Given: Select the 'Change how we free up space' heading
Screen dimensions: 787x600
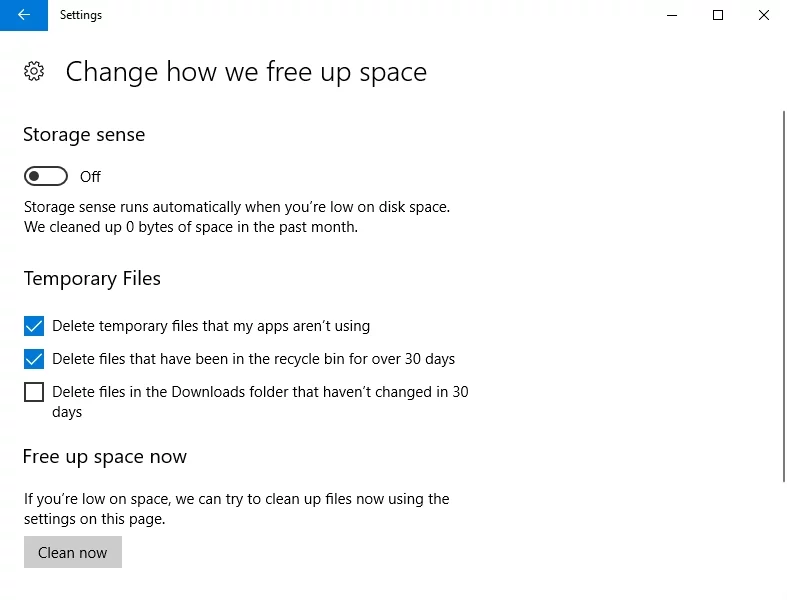Looking at the screenshot, I should tap(246, 72).
